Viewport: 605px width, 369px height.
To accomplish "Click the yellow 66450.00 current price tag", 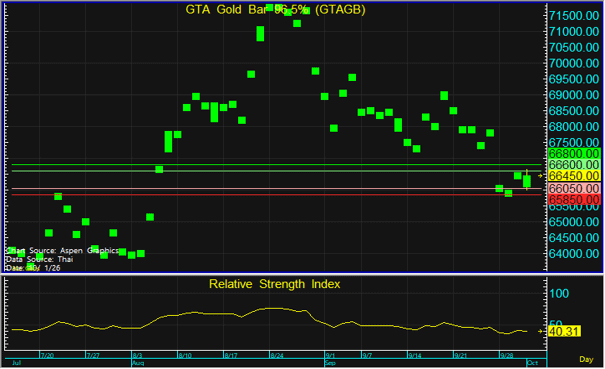I will (574, 176).
